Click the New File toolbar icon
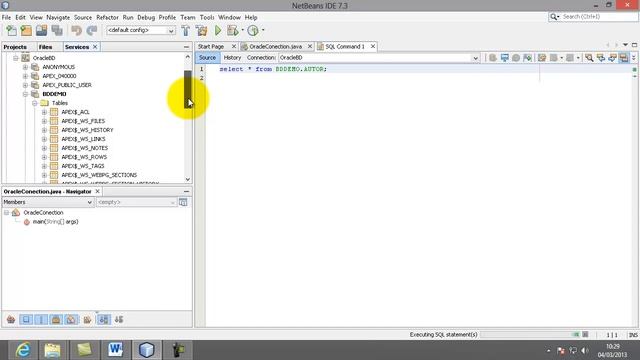The width and height of the screenshot is (640, 360). pyautogui.click(x=11, y=31)
